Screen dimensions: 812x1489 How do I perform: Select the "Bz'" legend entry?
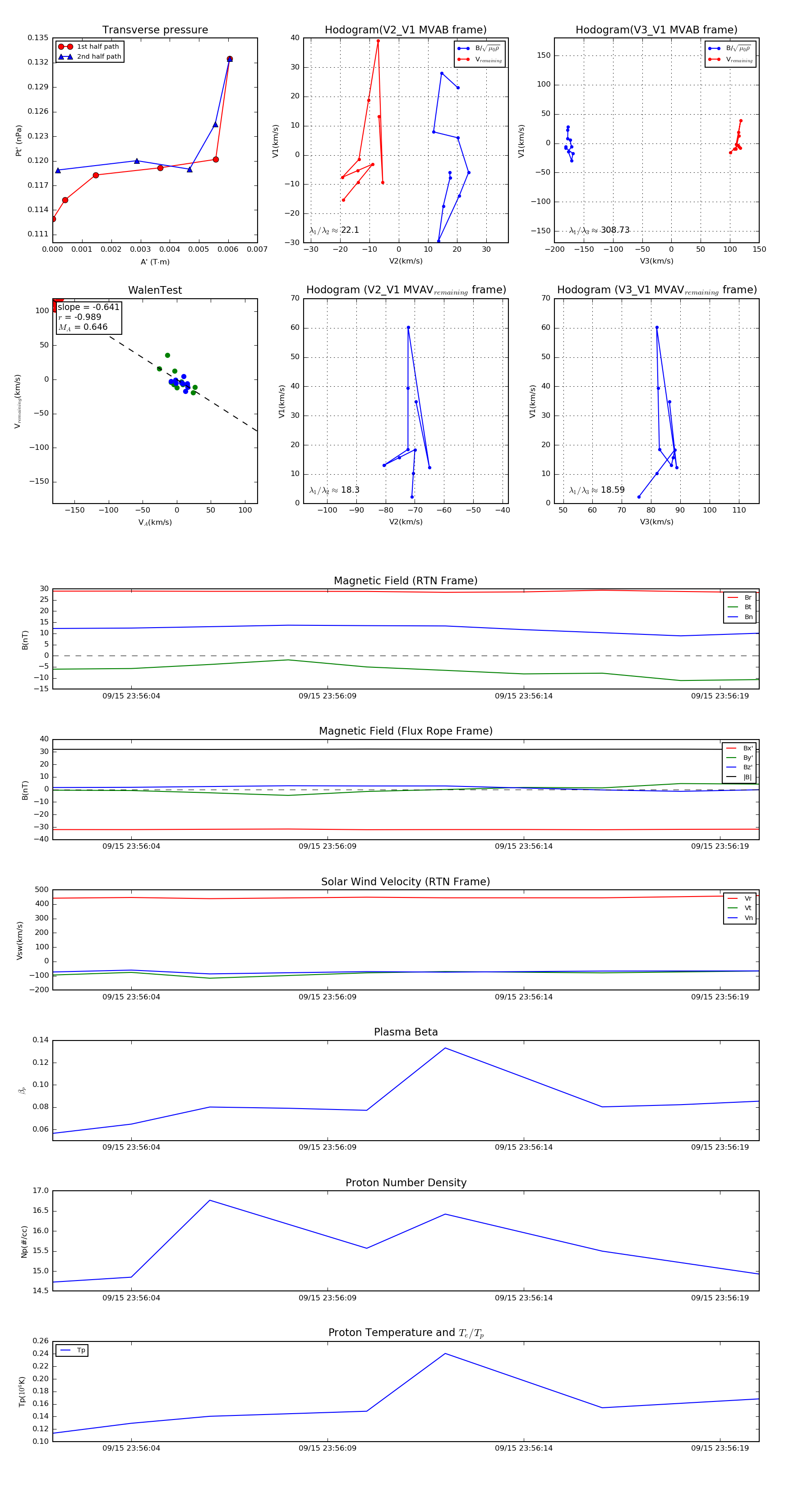[x=739, y=767]
